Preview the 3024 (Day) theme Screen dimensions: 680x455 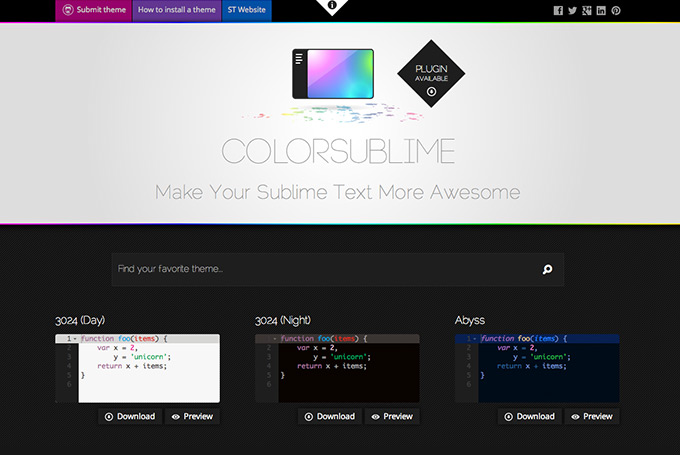(192, 416)
